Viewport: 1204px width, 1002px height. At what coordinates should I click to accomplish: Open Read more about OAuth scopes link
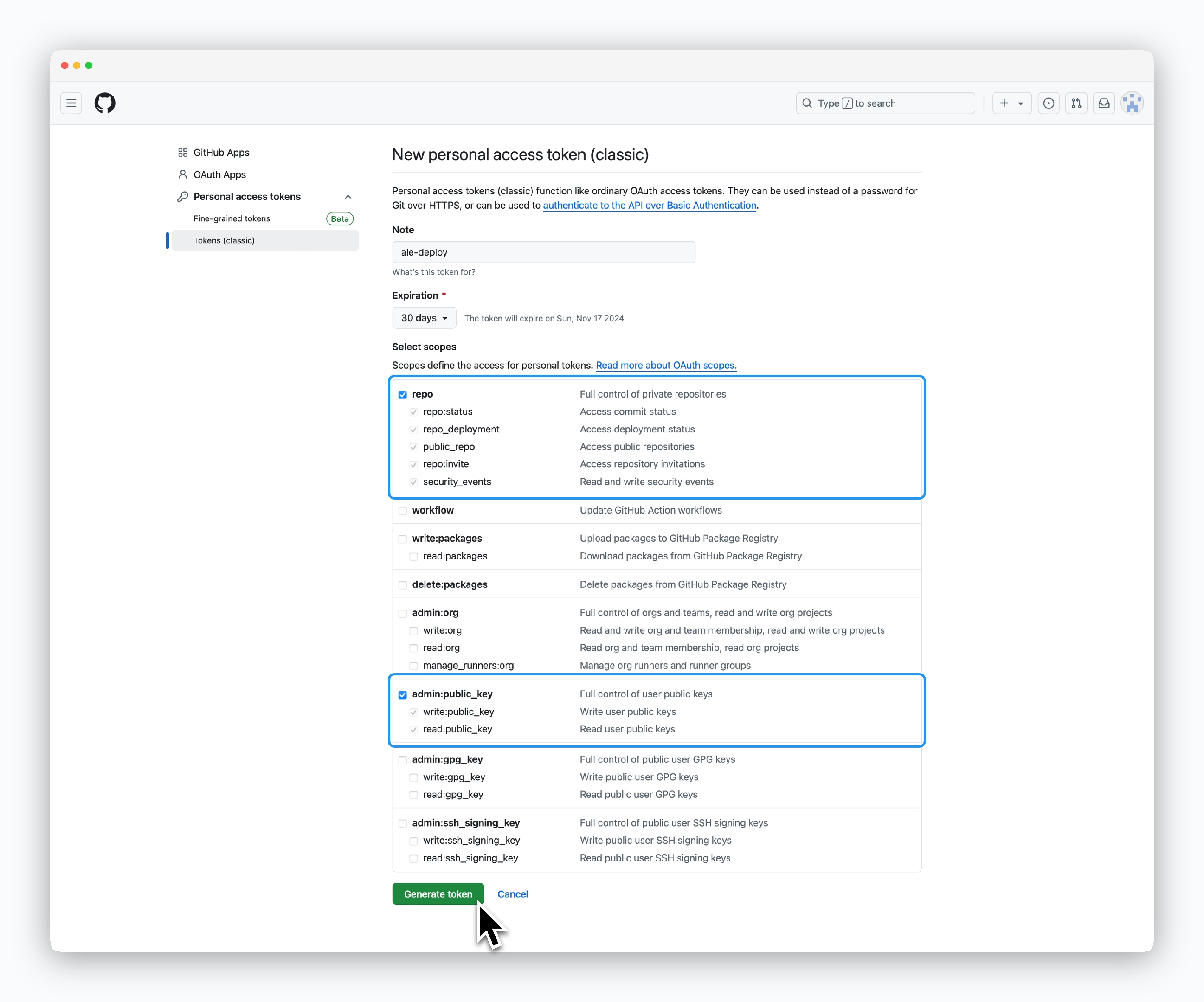(666, 365)
